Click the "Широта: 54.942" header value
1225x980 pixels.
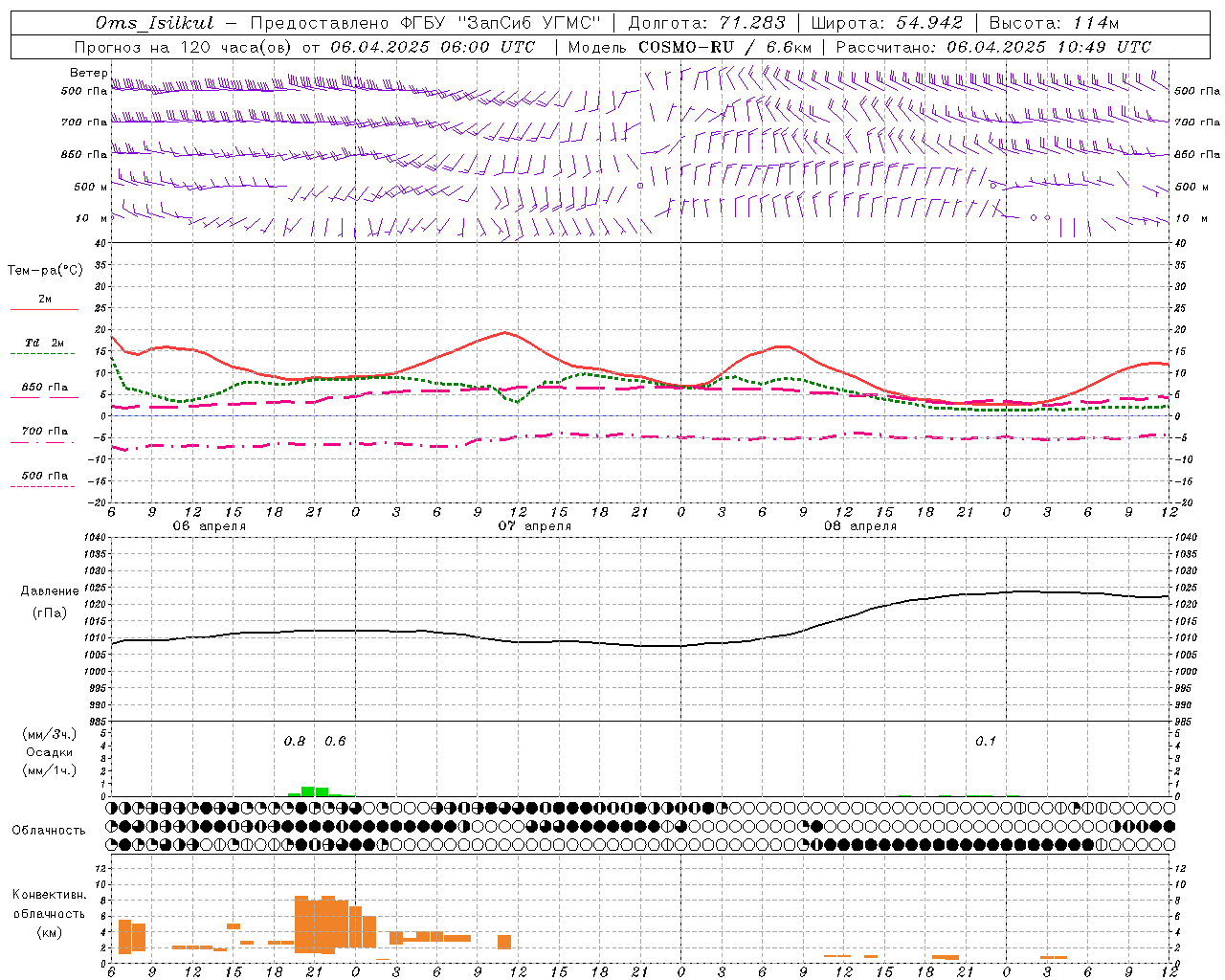887,22
